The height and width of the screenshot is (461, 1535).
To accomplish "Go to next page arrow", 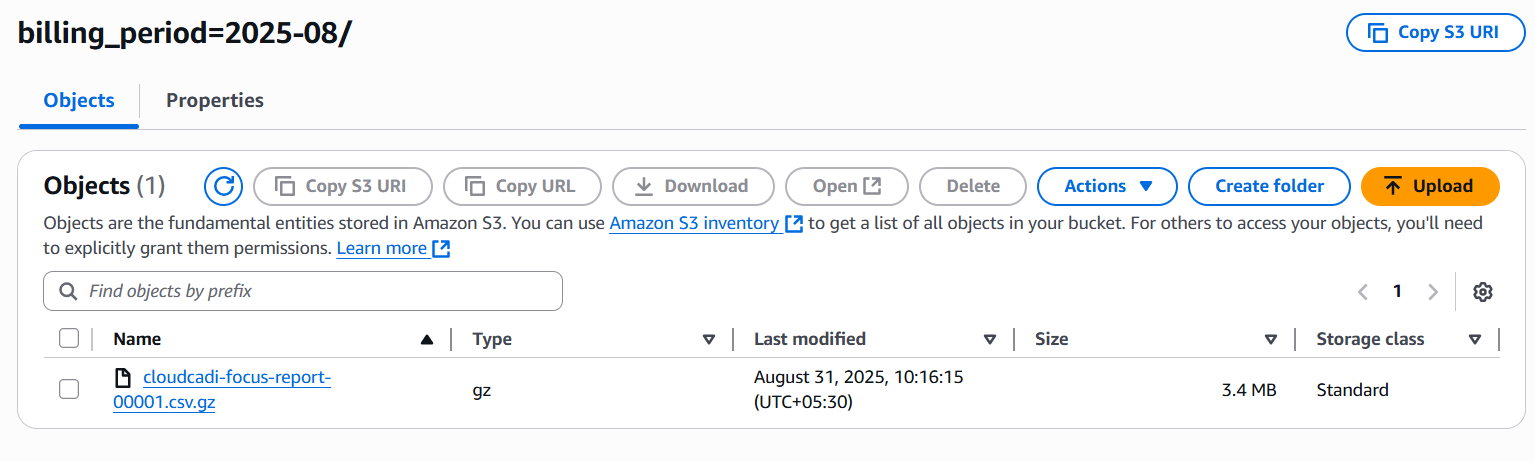I will coord(1433,292).
